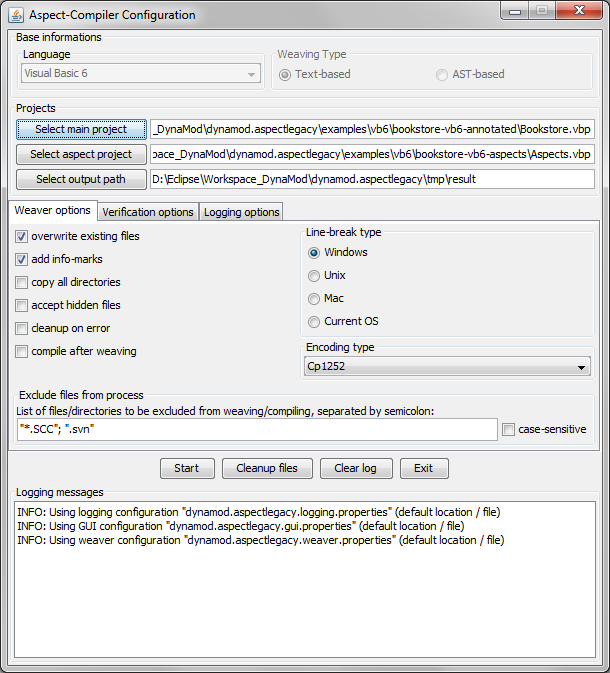Switch to Weaver options tab

pyautogui.click(x=52, y=210)
